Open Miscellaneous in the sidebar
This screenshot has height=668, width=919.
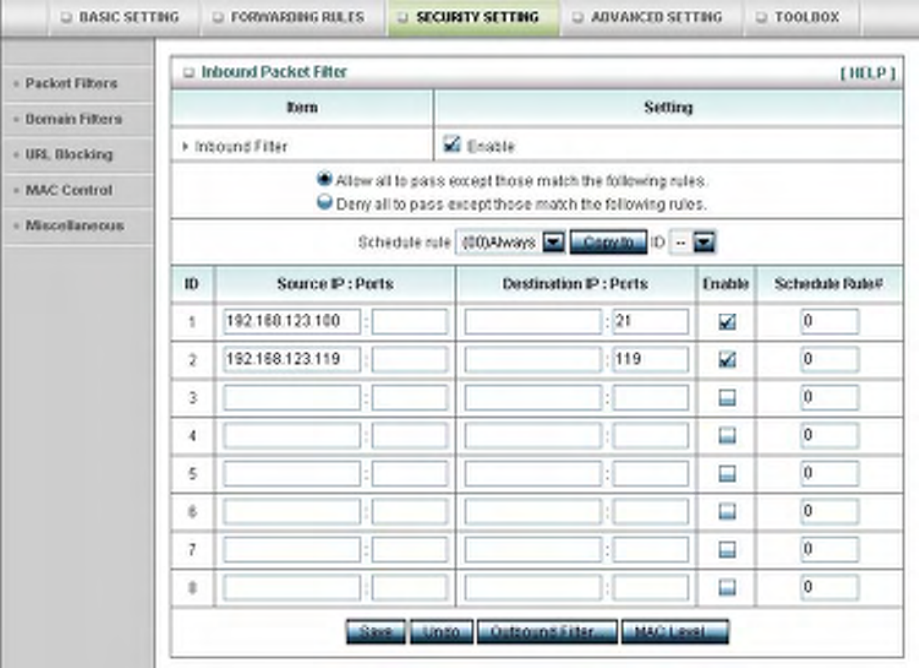point(74,226)
